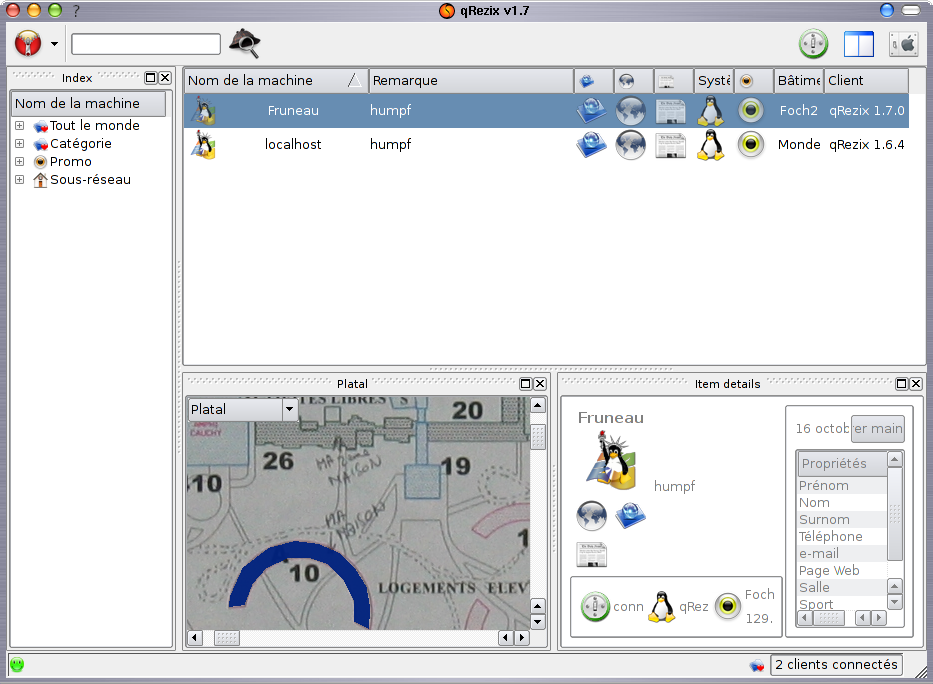Sort by the Client column header
This screenshot has width=933, height=684.
(x=866, y=80)
